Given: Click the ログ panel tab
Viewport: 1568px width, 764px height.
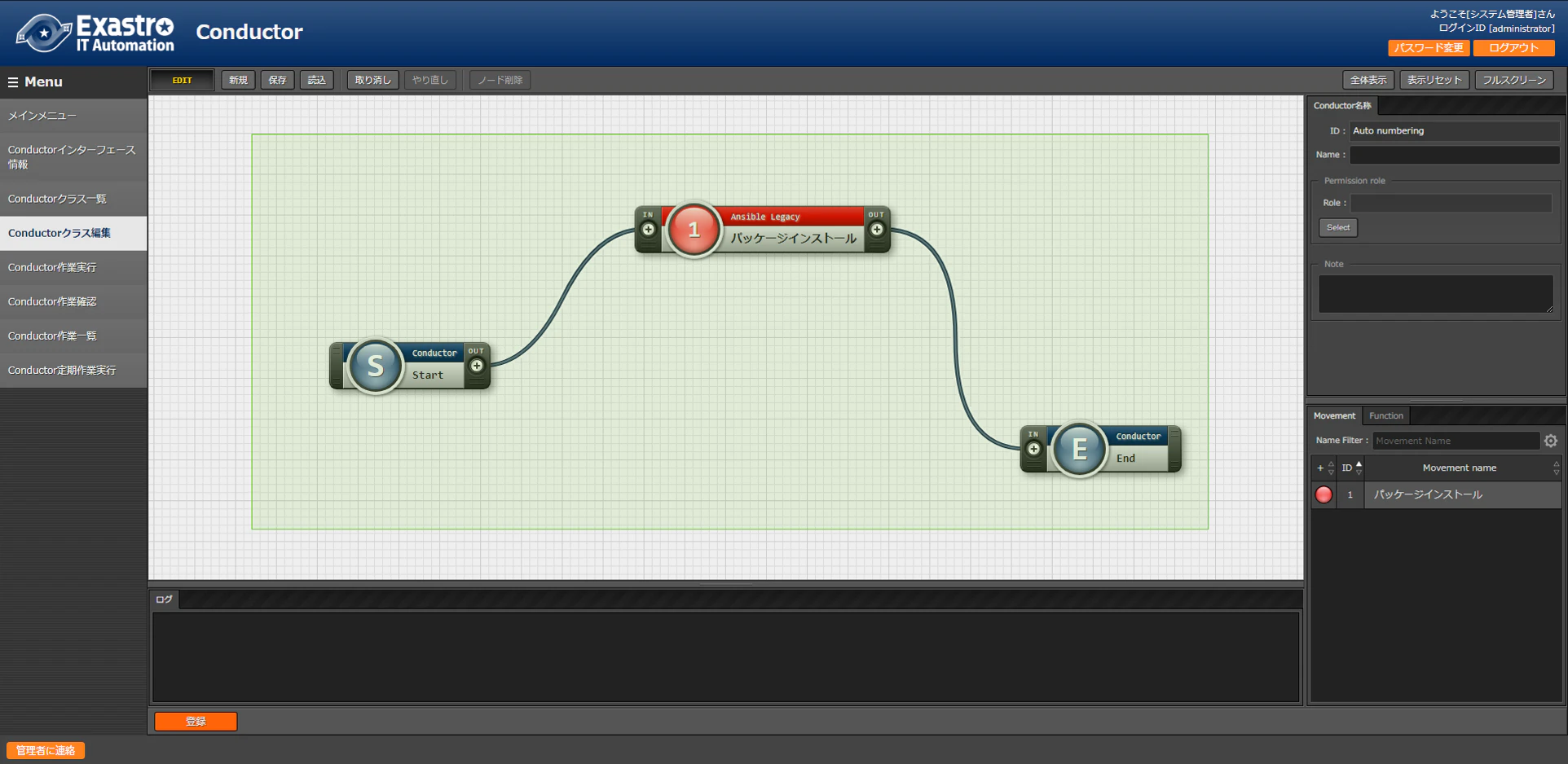Looking at the screenshot, I should click(164, 599).
